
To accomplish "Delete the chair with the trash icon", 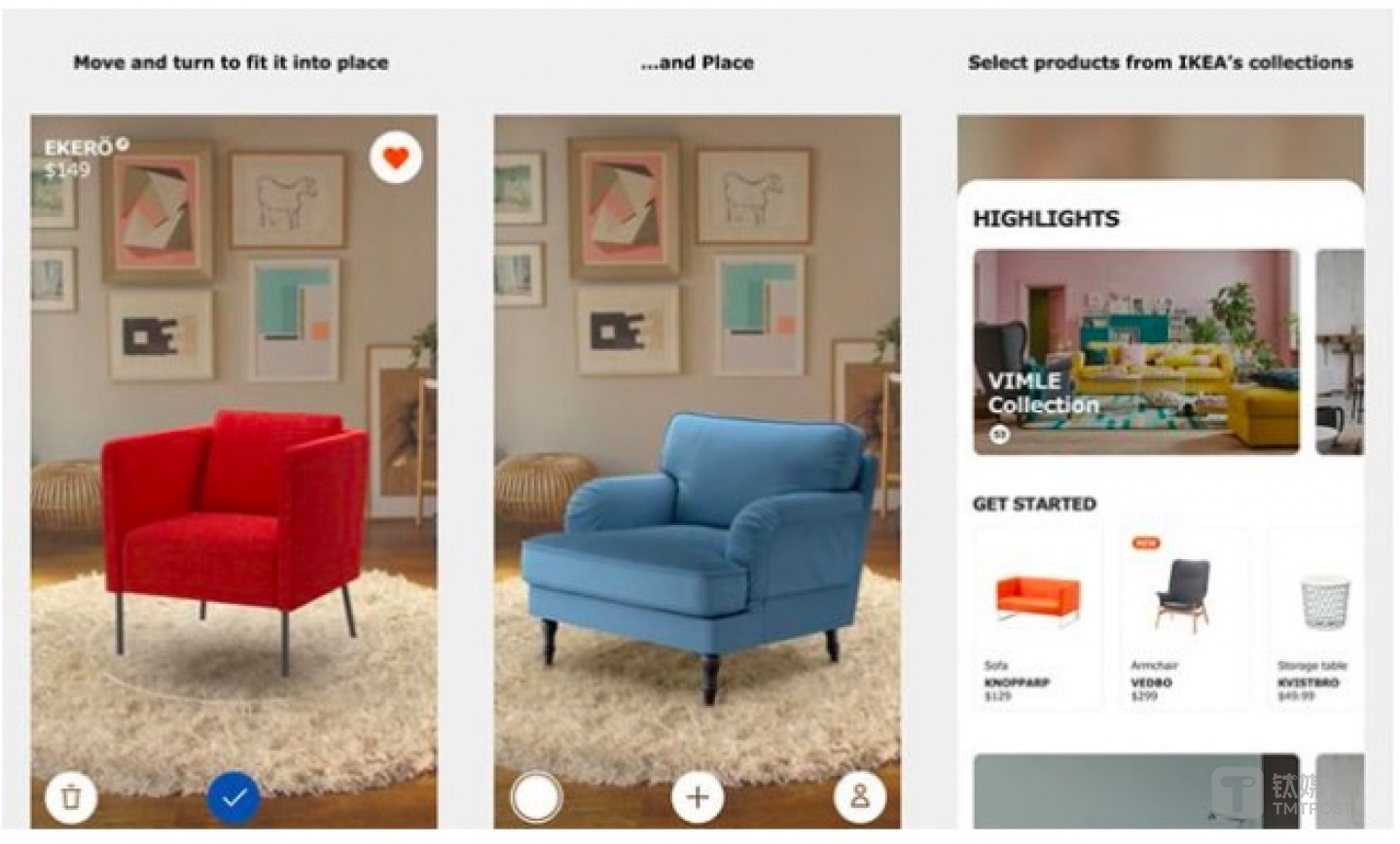I will point(71,797).
